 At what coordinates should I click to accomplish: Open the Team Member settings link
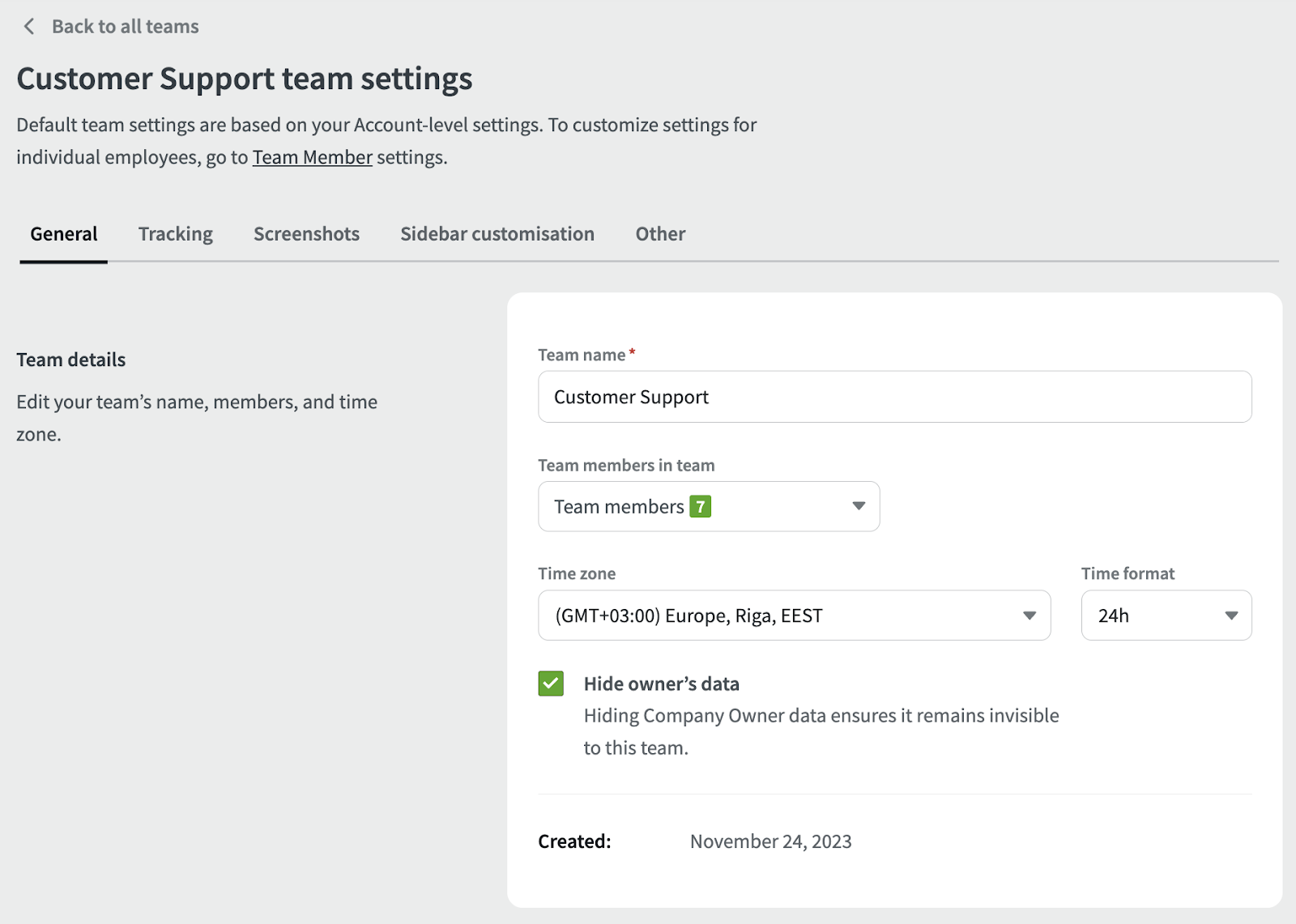(312, 157)
